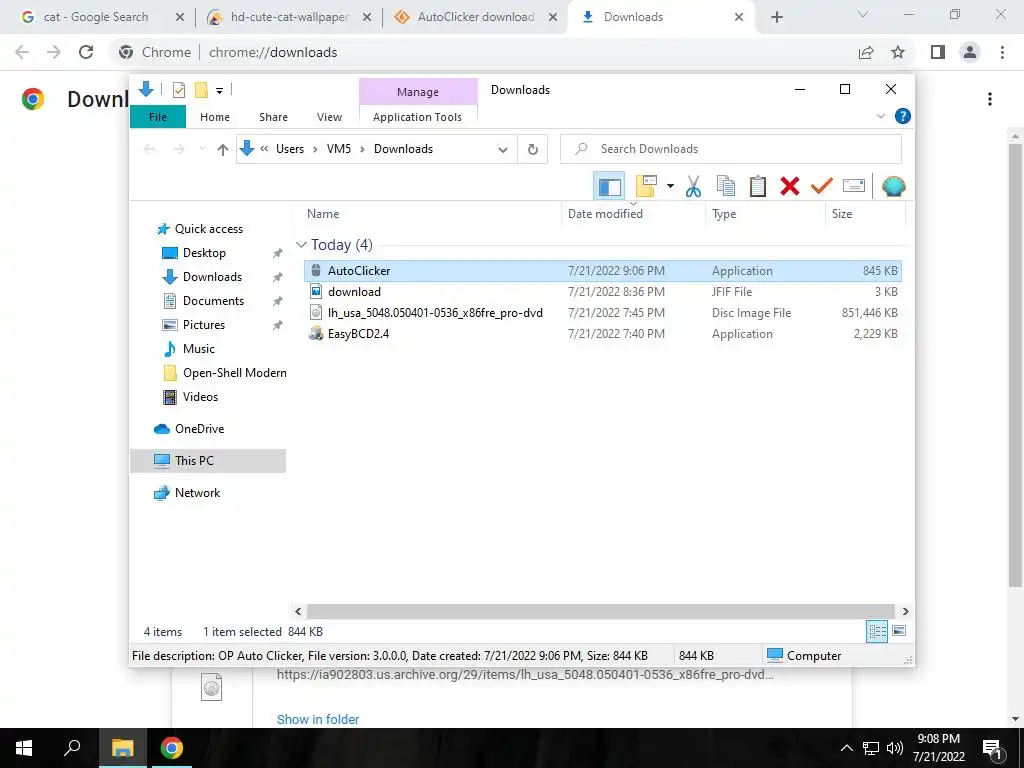
Task: Open Pictures in navigation pane
Action: pos(203,325)
